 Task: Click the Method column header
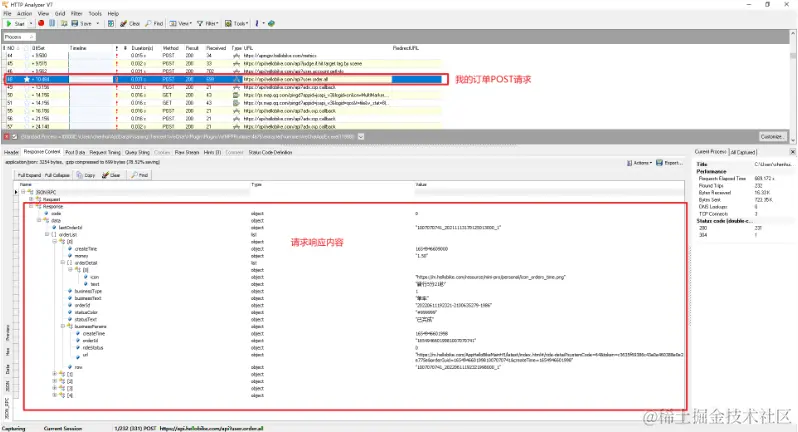[x=170, y=48]
